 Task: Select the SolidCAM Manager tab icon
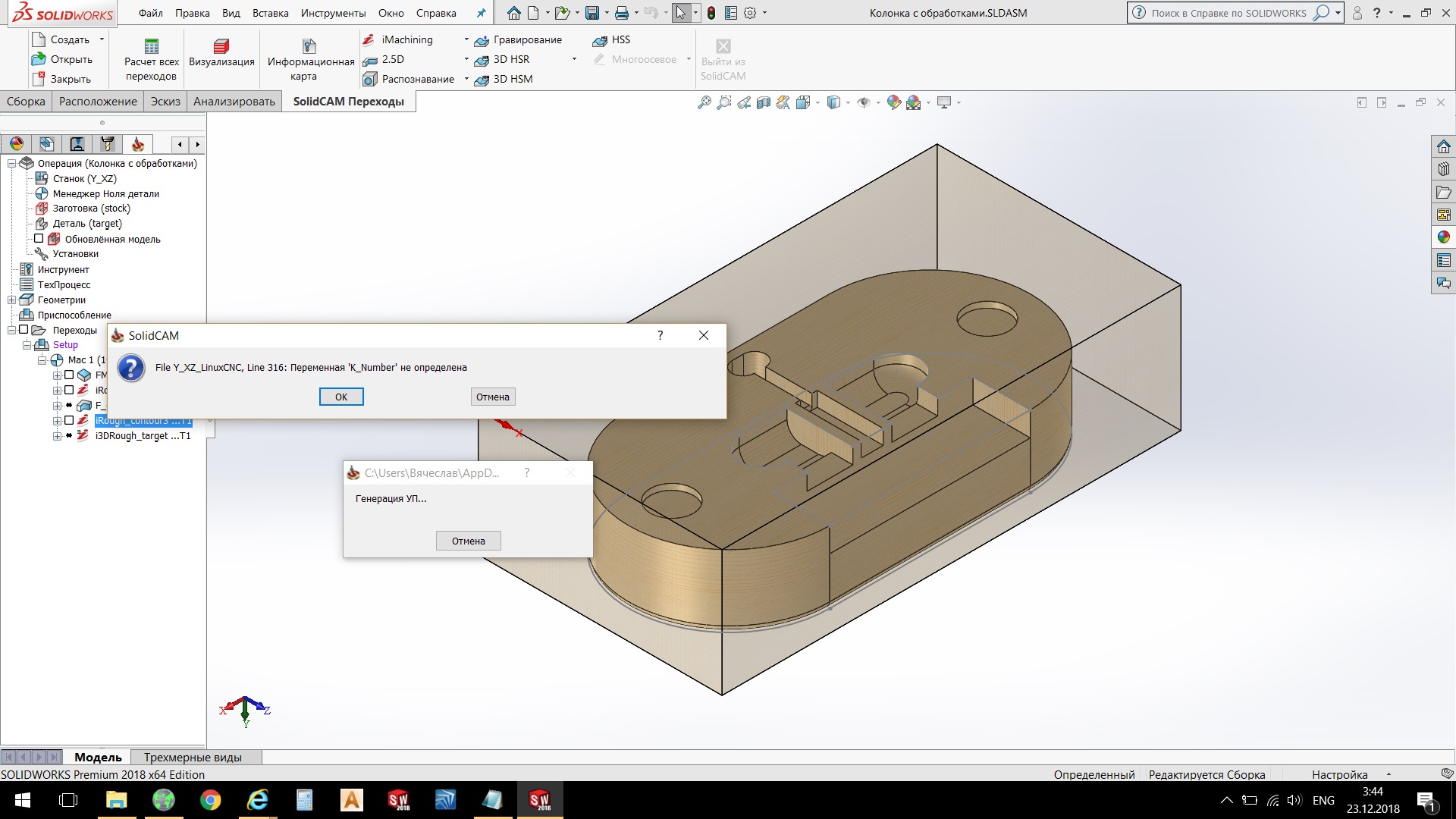[x=137, y=144]
